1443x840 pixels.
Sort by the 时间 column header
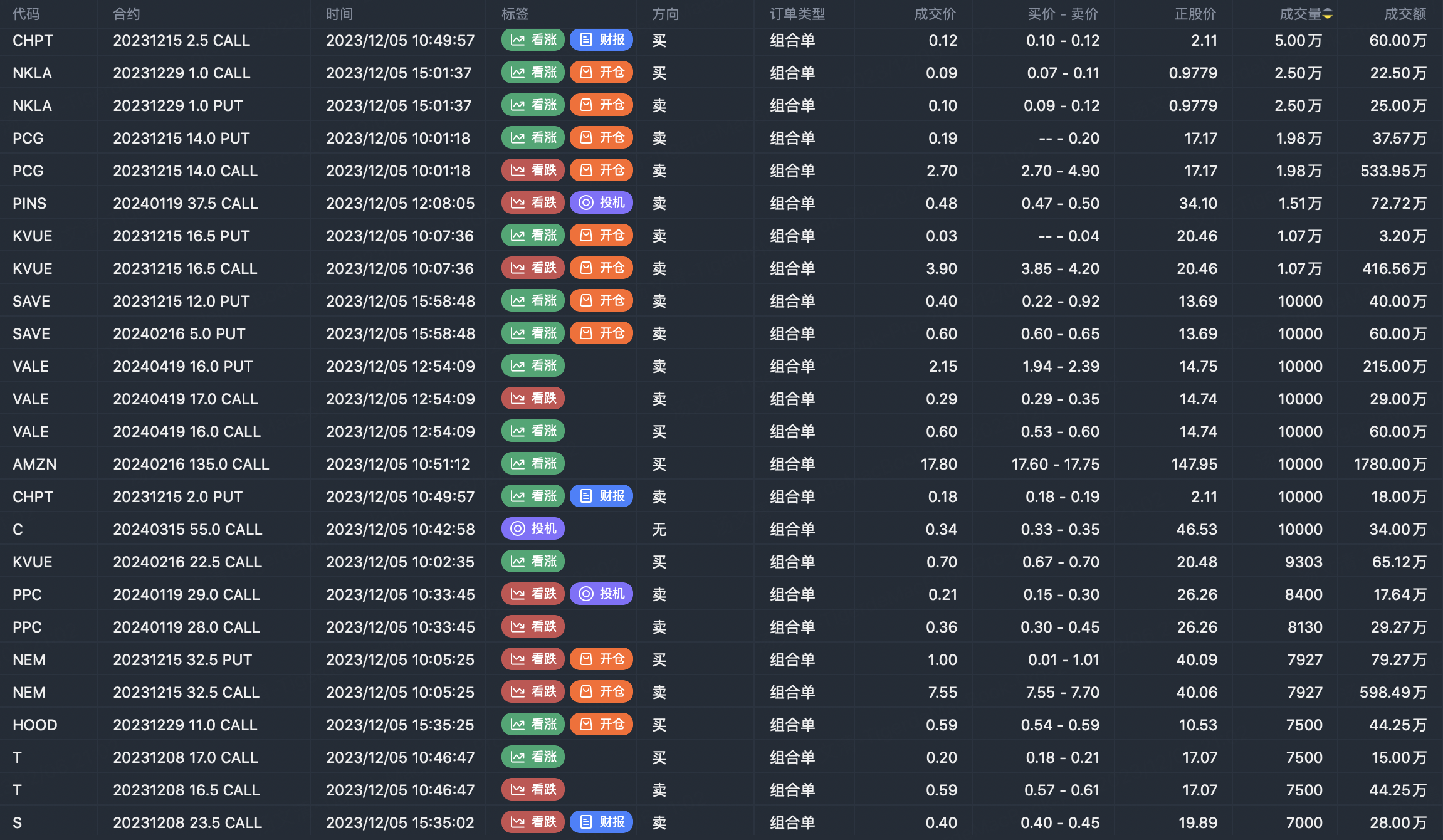[x=339, y=14]
